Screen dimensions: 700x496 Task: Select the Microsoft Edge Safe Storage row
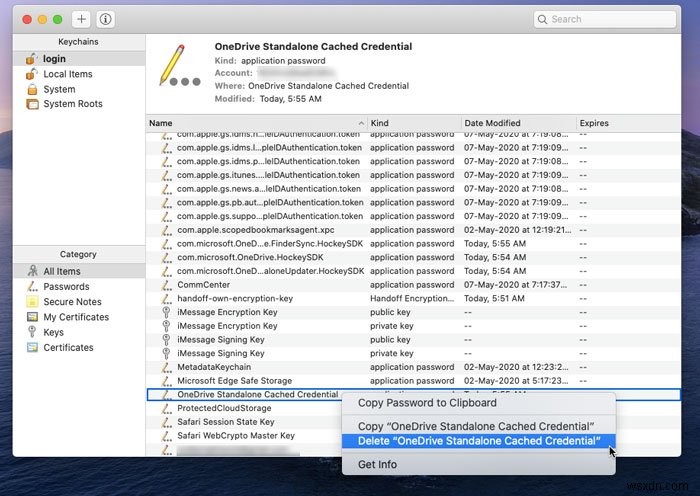point(413,380)
